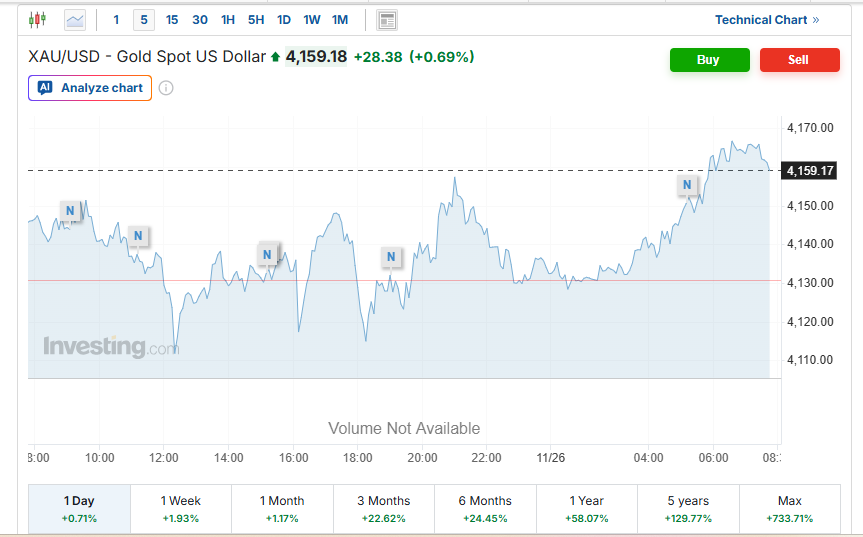This screenshot has width=863, height=537.
Task: Choose the 1M interval option
Action: click(340, 20)
